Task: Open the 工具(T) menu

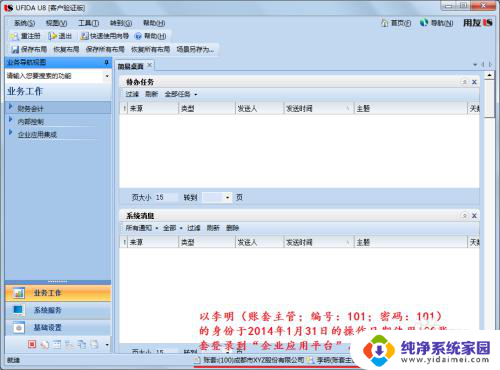Action: pyautogui.click(x=88, y=23)
